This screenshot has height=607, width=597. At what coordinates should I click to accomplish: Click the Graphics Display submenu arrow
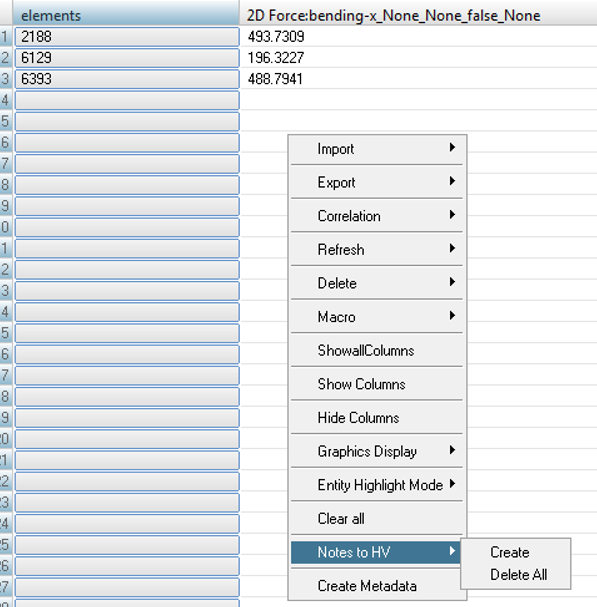click(452, 450)
